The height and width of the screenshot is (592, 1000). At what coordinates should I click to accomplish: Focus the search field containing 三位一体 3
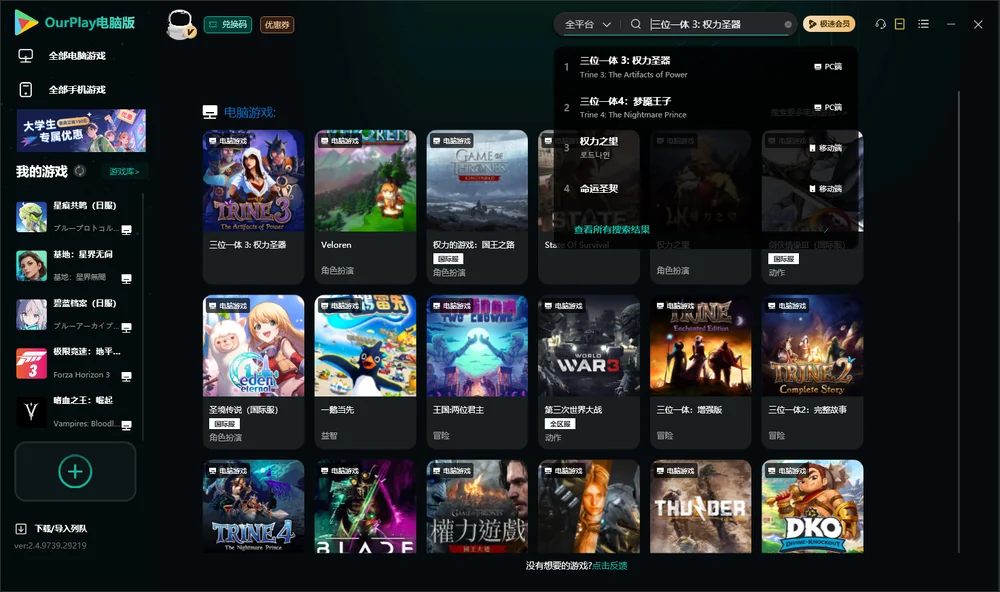tap(714, 24)
